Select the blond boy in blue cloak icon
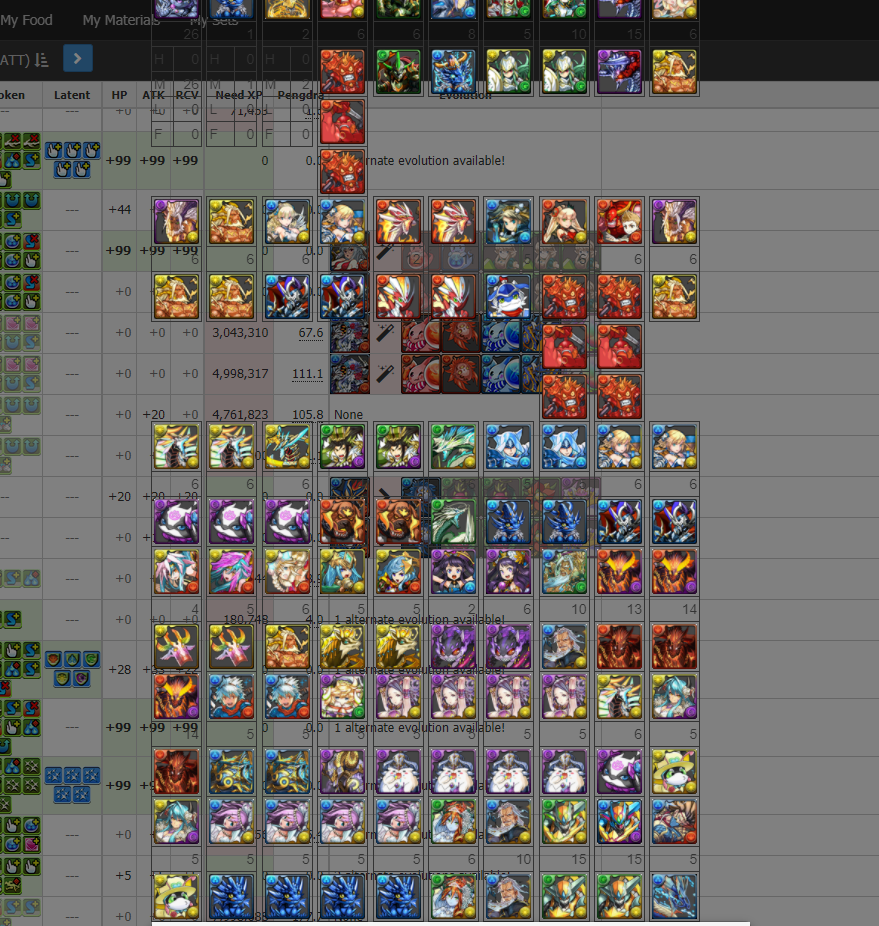Viewport: 879px width, 926px height. [508, 221]
